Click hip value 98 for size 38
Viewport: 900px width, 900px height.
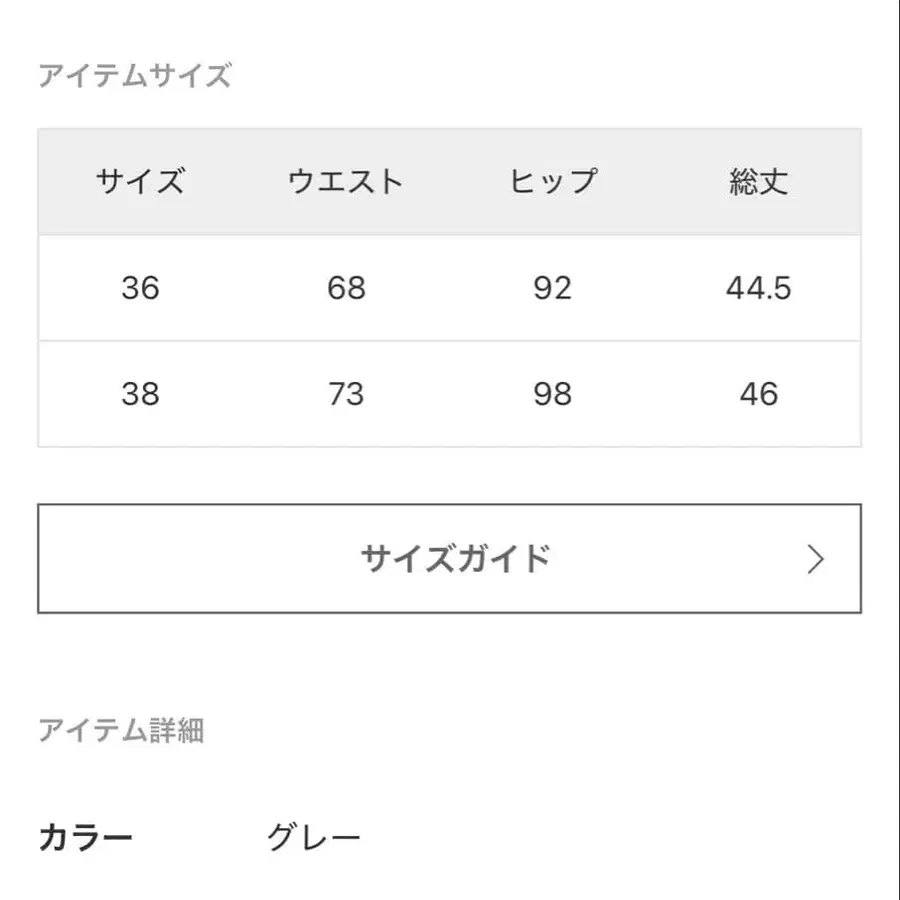click(x=551, y=394)
